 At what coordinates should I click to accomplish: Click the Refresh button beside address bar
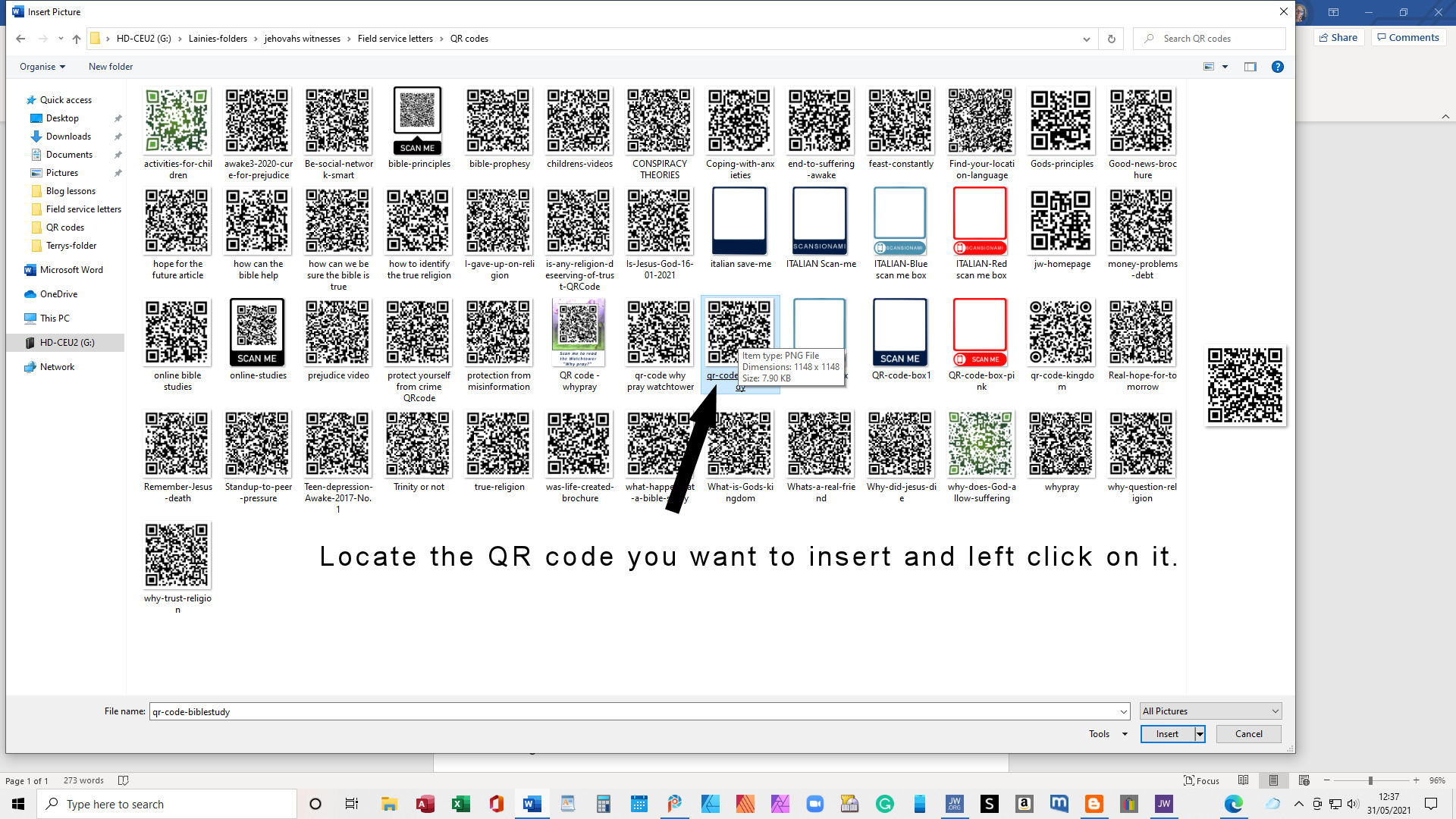pyautogui.click(x=1111, y=39)
